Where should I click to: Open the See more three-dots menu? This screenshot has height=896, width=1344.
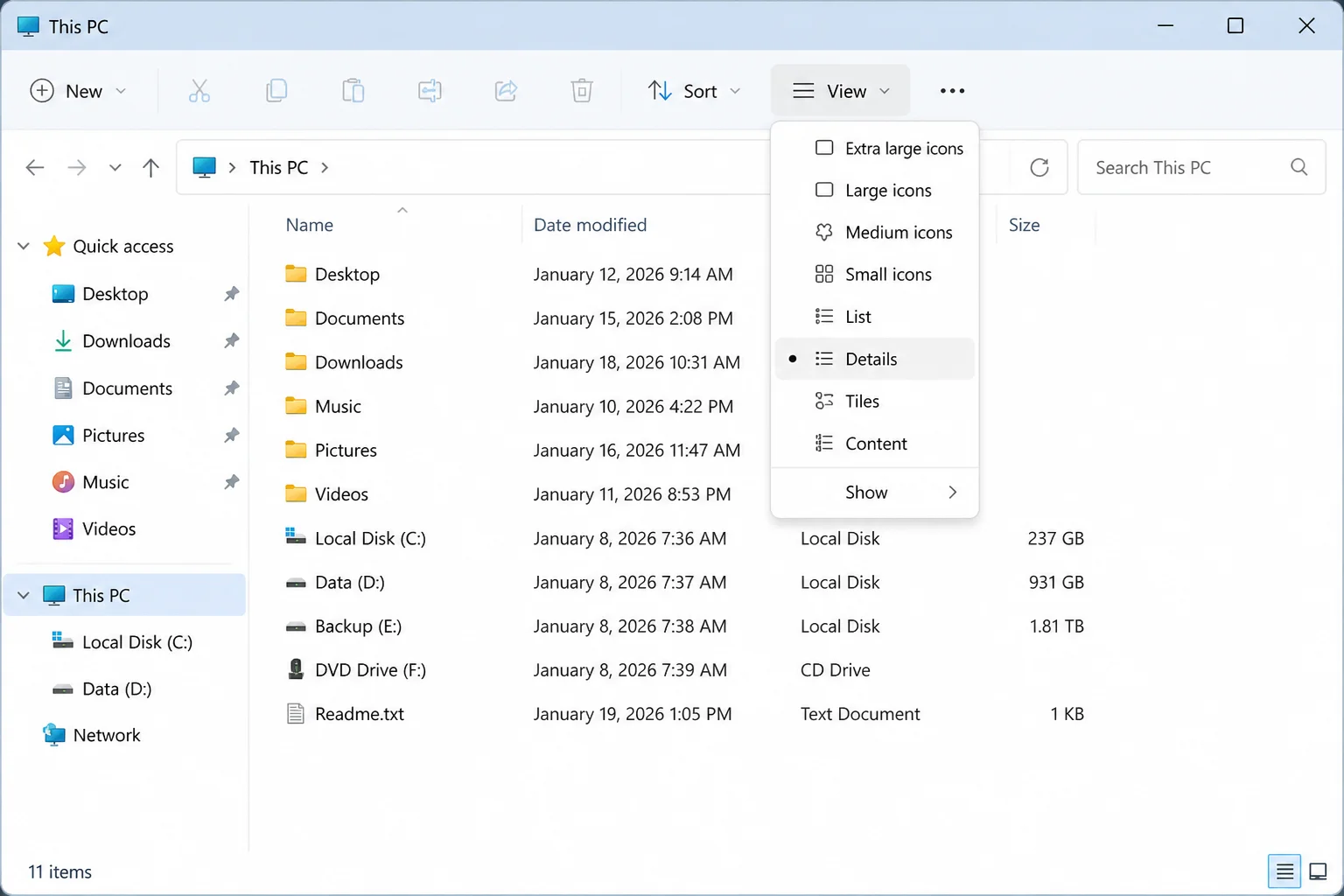pos(952,91)
